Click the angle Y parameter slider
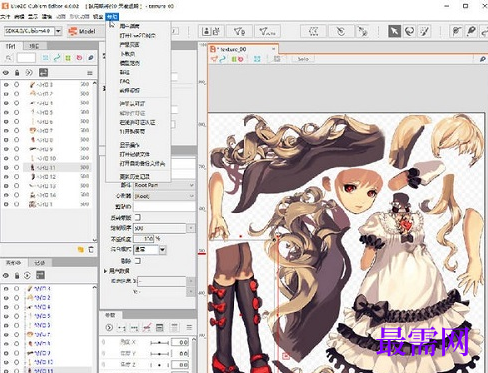Viewport: 488px width, 373px height. [x=159, y=353]
